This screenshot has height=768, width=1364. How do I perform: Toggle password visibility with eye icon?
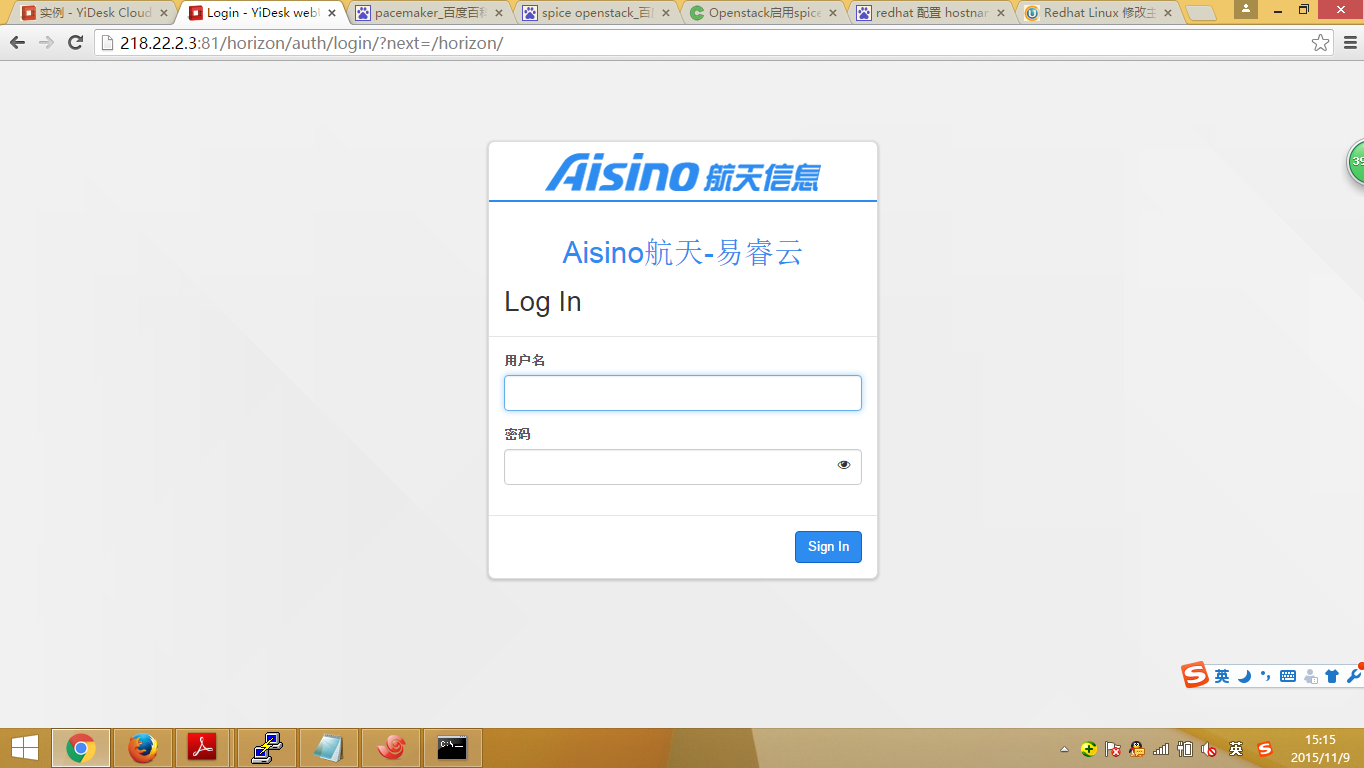[844, 465]
